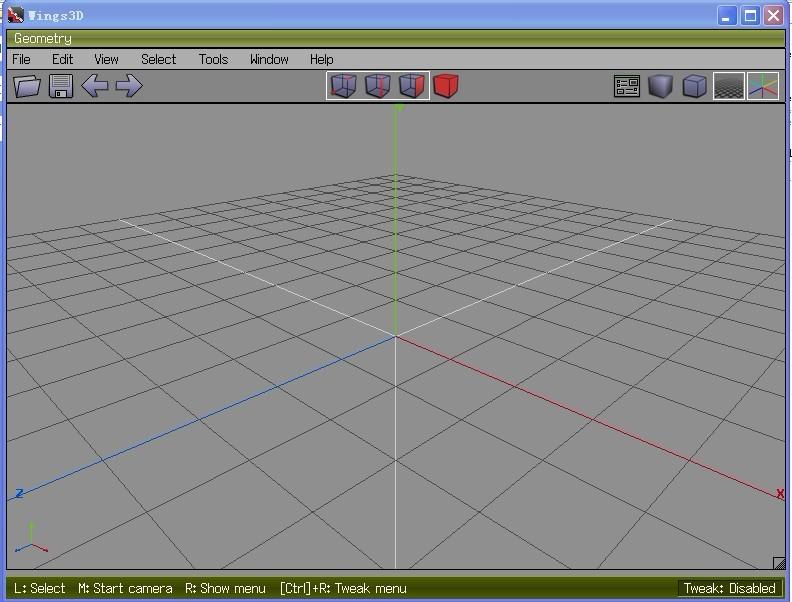The height and width of the screenshot is (602, 792).
Task: Redo with the right arrow icon
Action: pos(129,85)
